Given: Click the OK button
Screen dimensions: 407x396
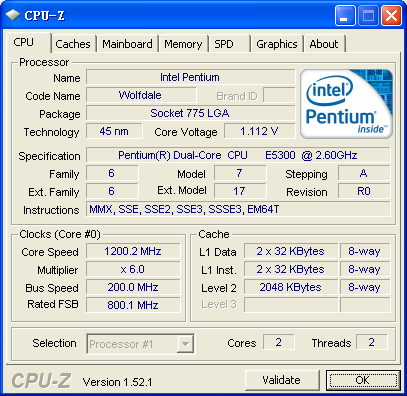Looking at the screenshot, I should 363,380.
